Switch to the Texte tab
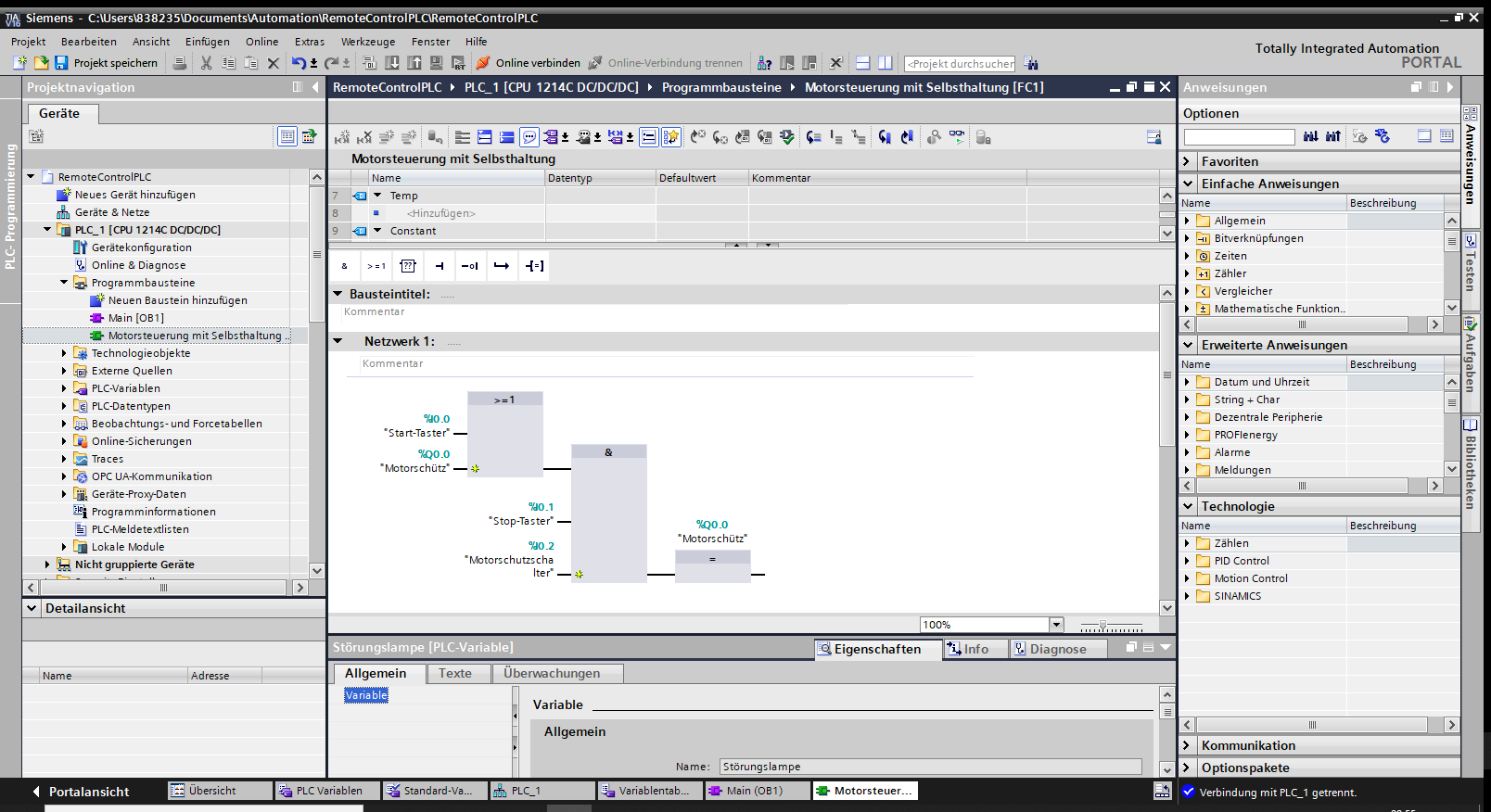This screenshot has width=1491, height=812. tap(455, 674)
